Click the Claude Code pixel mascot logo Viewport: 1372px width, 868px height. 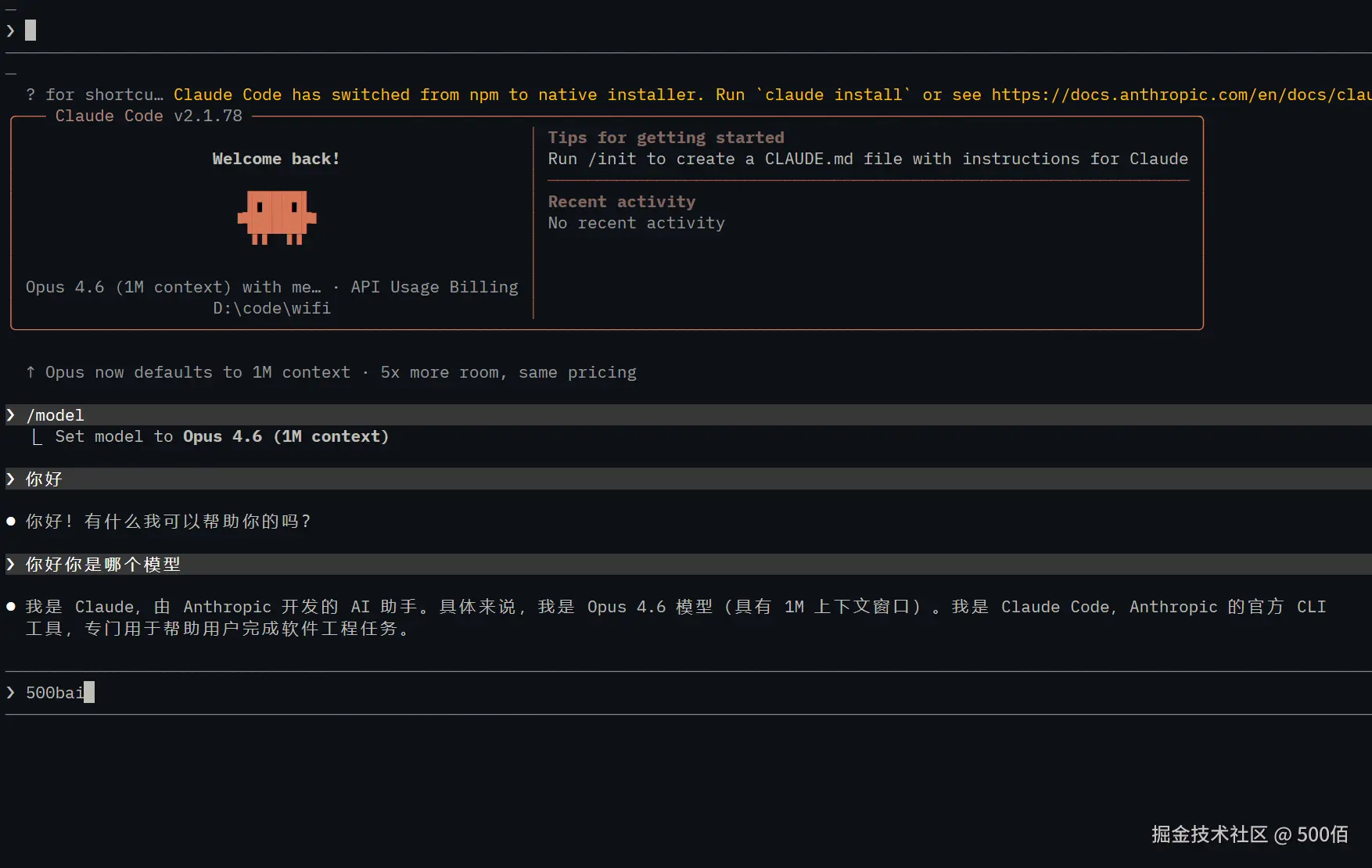coord(277,217)
